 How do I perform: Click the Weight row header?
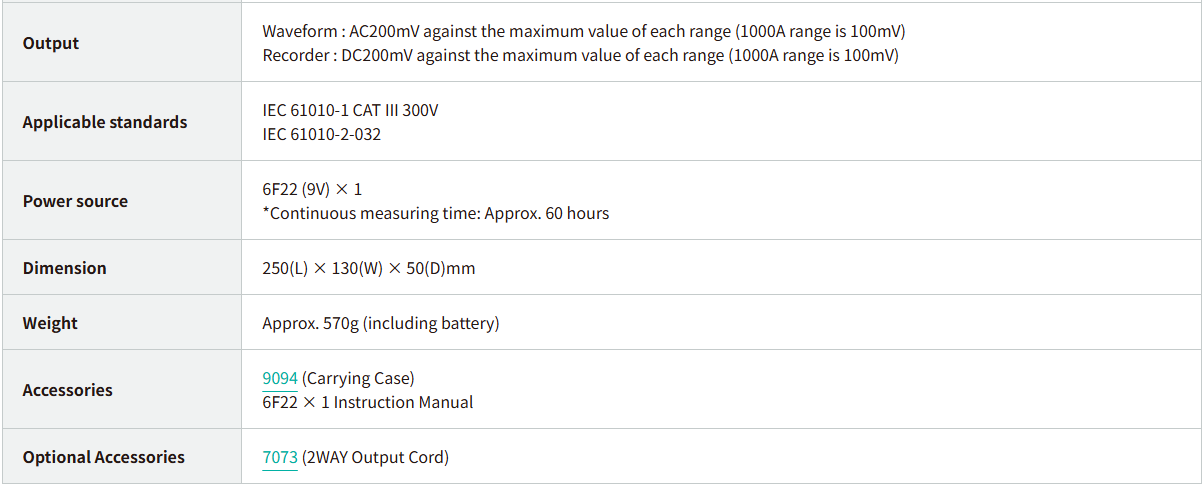click(50, 323)
